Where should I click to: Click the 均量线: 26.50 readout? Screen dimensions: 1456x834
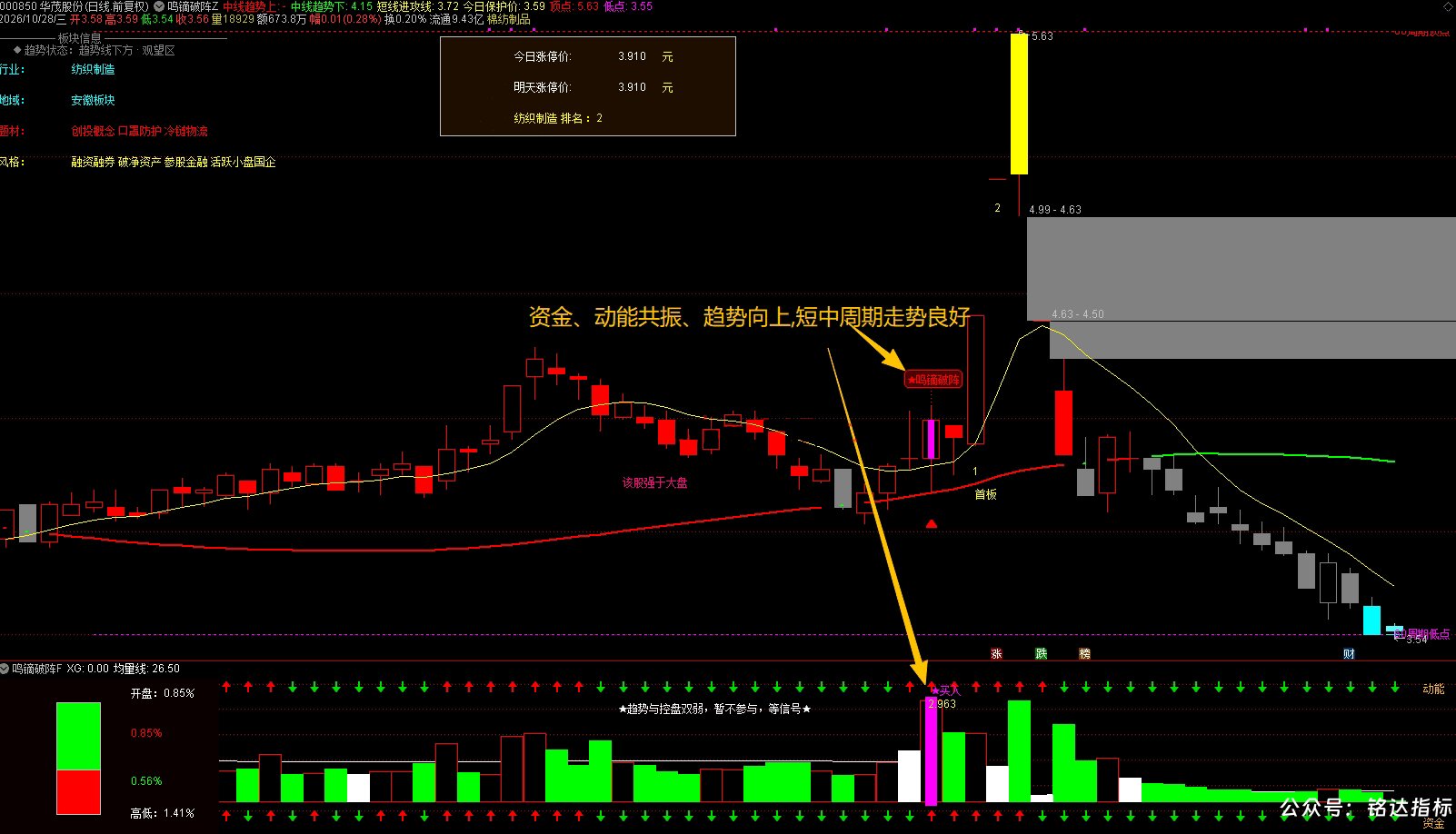(x=146, y=669)
